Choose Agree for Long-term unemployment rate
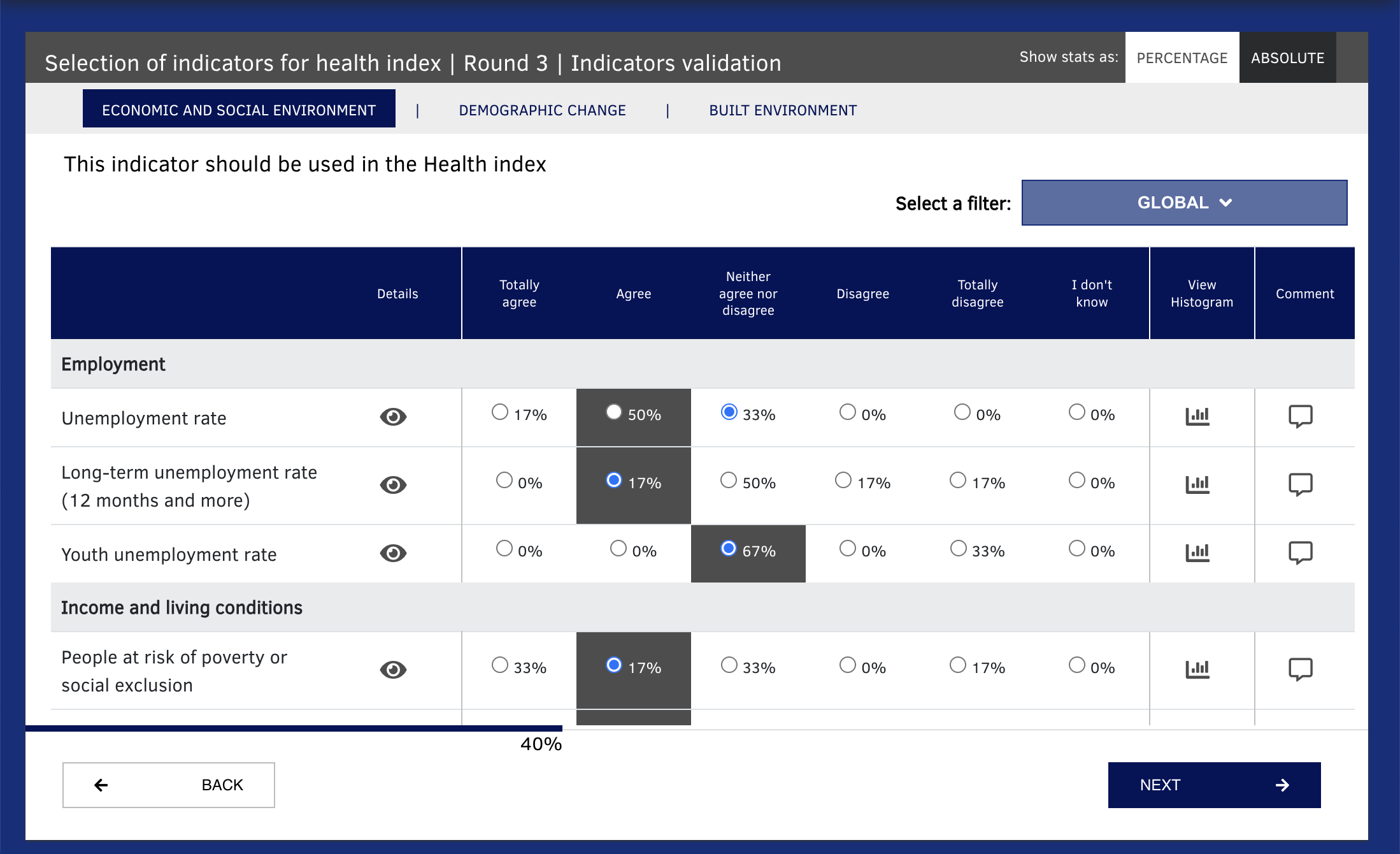The height and width of the screenshot is (854, 1400). tap(614, 480)
